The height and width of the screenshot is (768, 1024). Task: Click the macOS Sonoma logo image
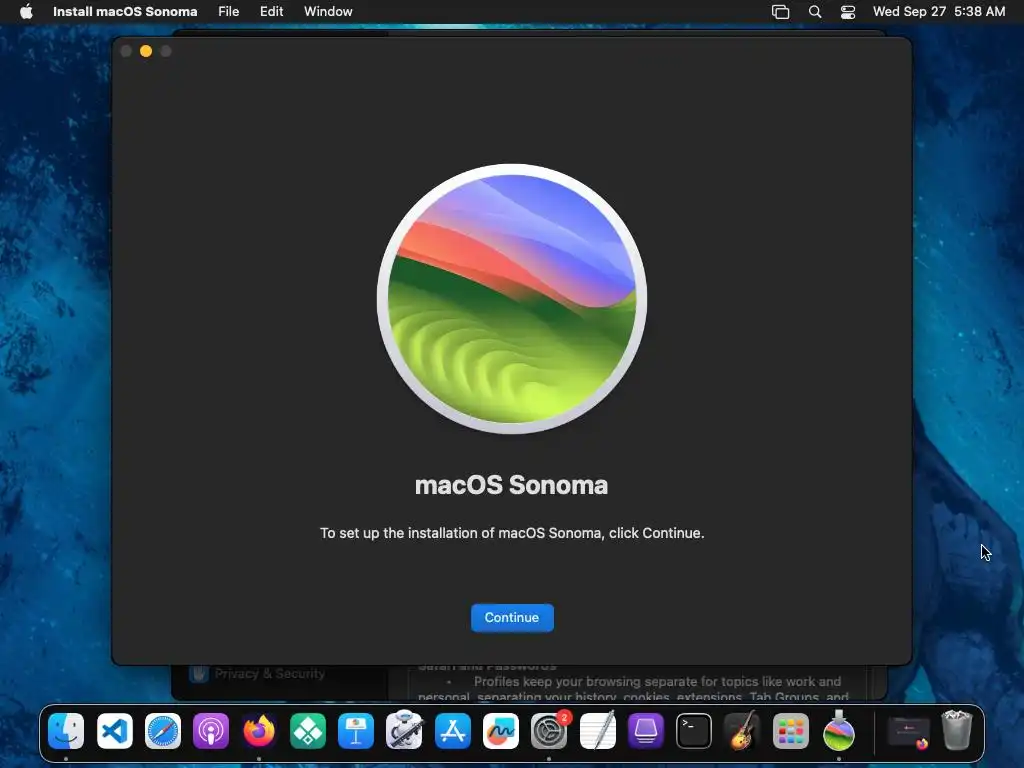[x=512, y=298]
